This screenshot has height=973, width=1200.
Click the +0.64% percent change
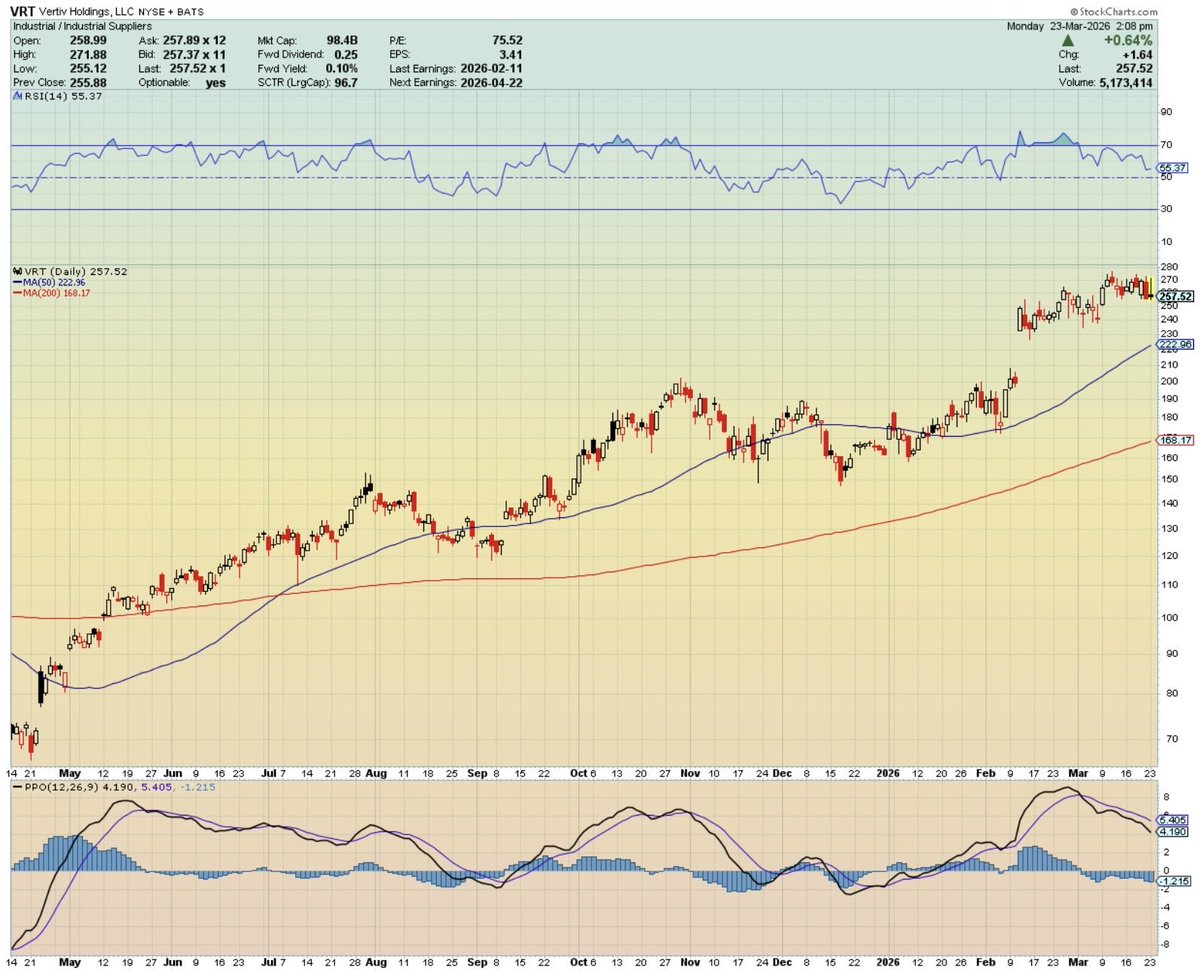point(1131,39)
